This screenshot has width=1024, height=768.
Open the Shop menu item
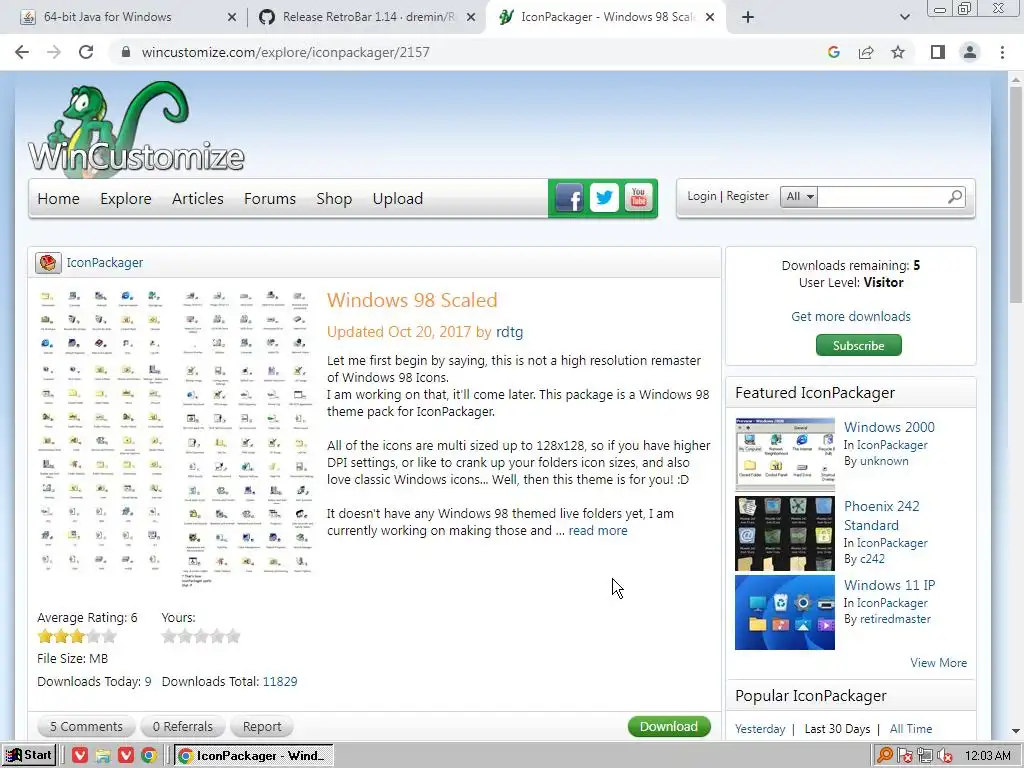tap(334, 199)
